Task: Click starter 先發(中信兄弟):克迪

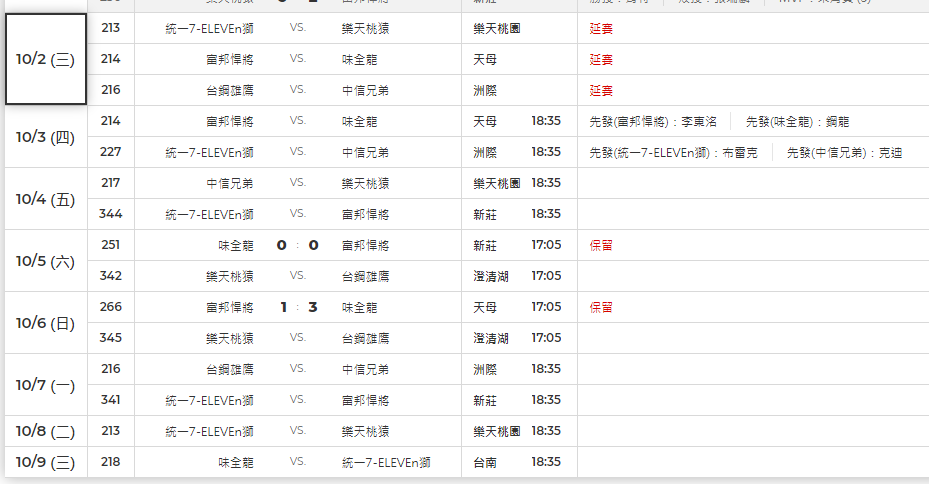Action: tap(844, 152)
